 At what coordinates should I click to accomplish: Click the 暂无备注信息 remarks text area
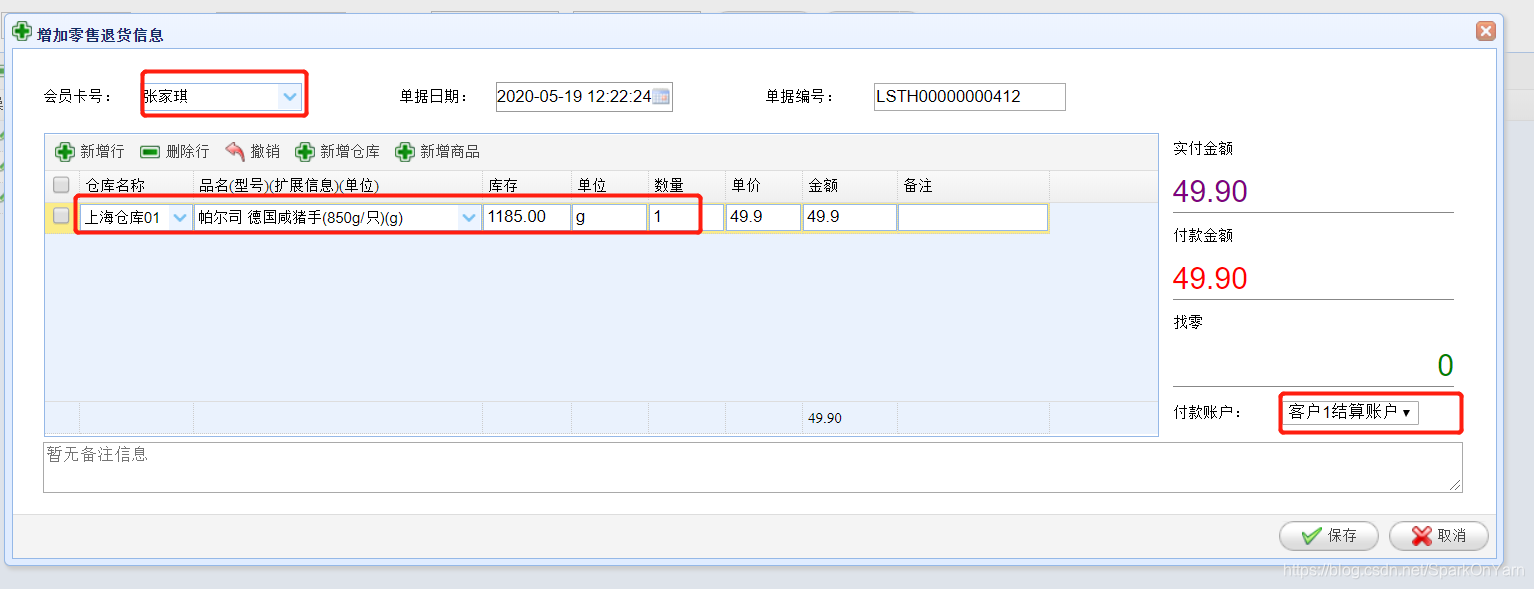[753, 467]
